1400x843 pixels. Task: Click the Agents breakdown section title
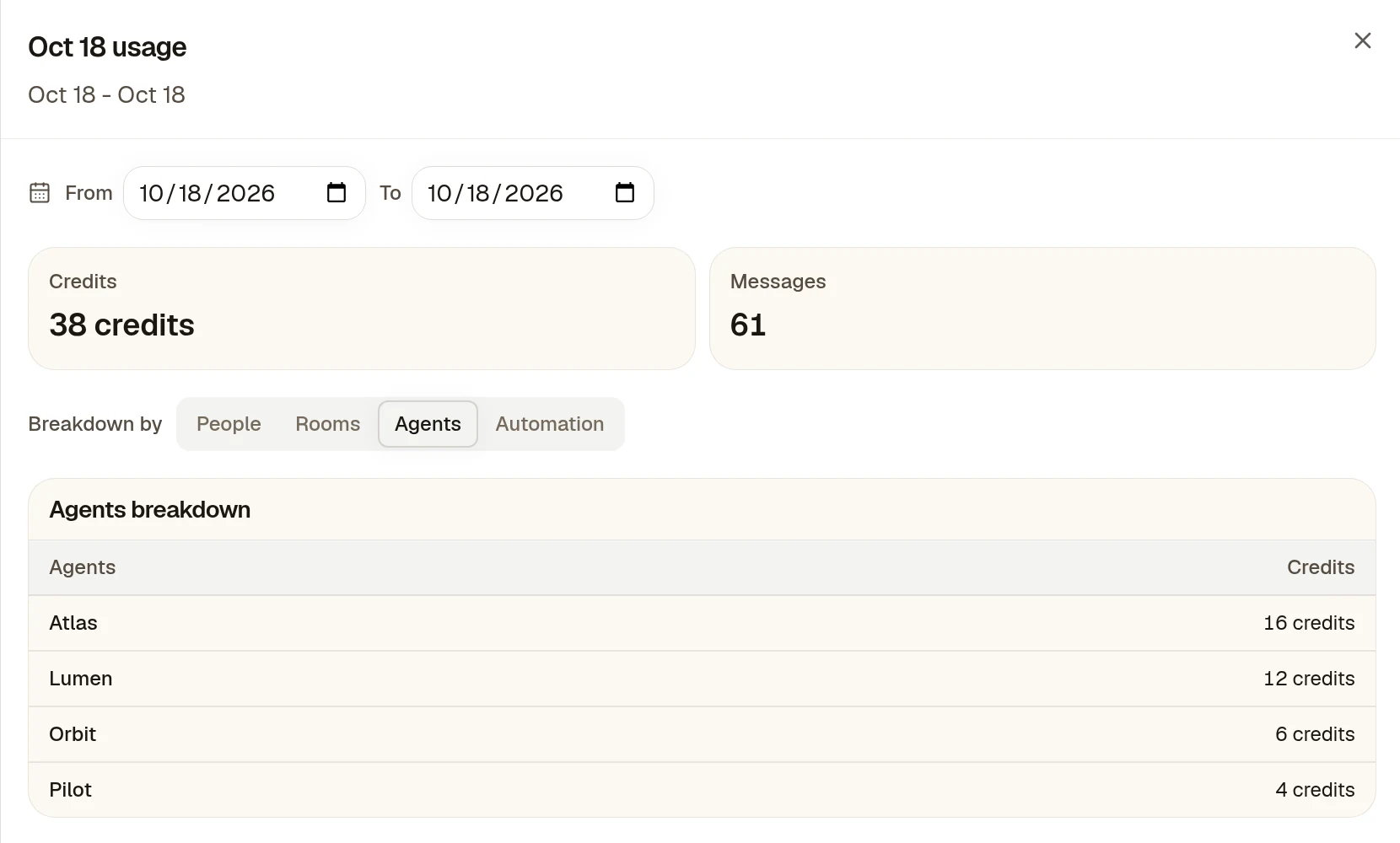150,510
